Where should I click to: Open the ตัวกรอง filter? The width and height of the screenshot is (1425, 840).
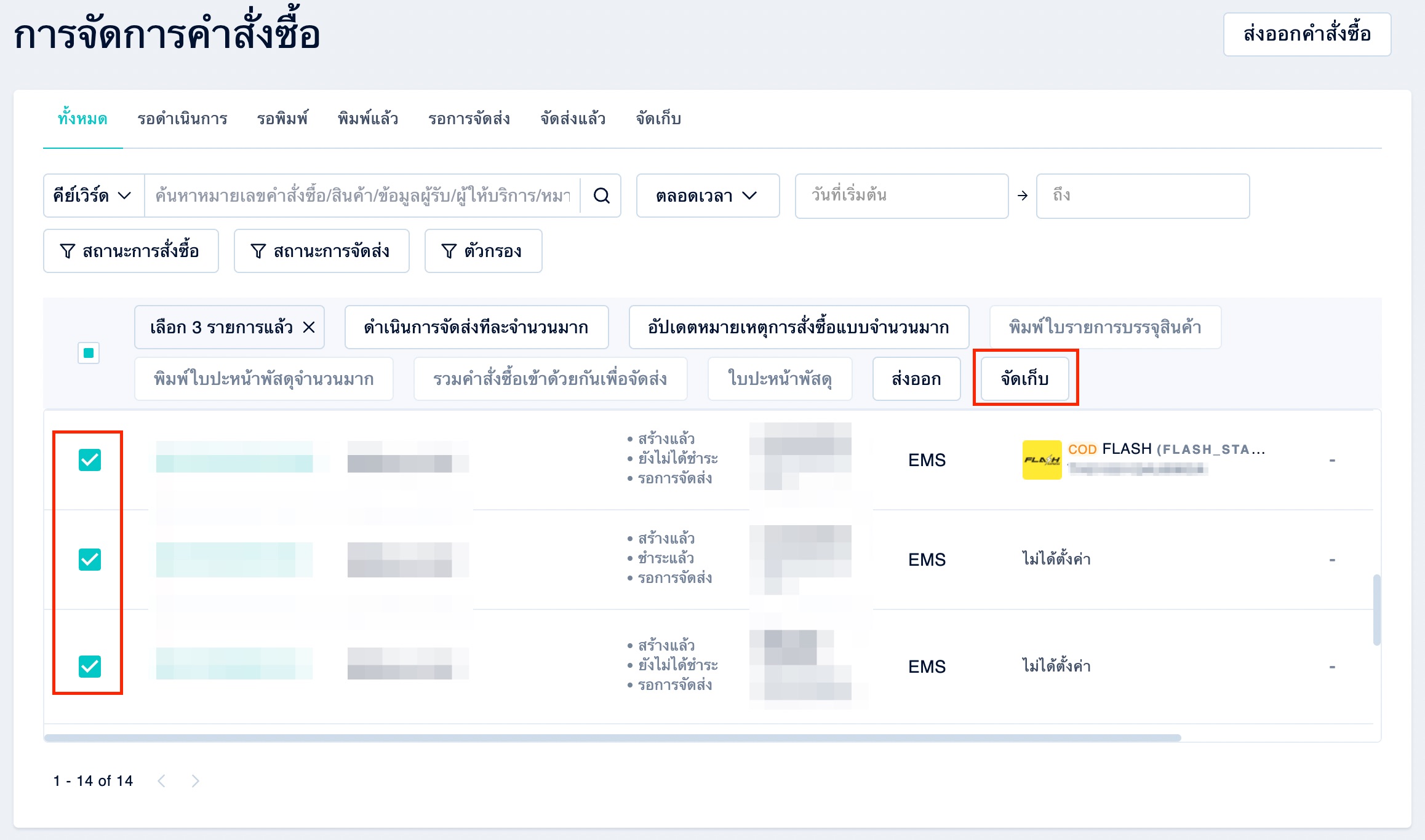pyautogui.click(x=483, y=251)
